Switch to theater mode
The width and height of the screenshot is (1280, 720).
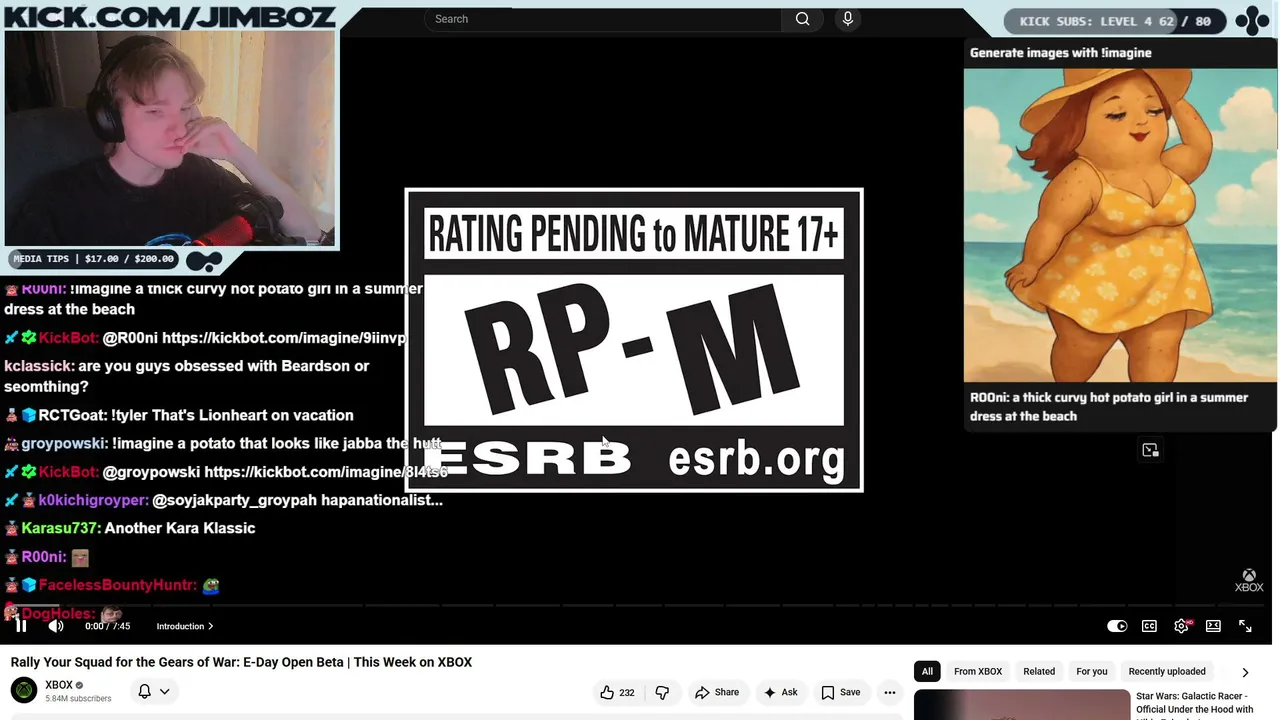(1213, 626)
